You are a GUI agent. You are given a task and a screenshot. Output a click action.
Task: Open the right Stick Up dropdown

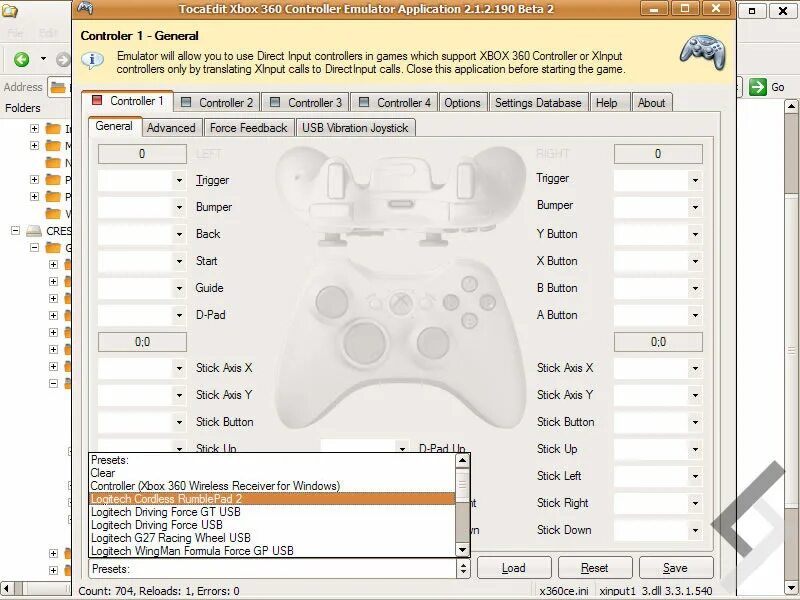coord(695,449)
